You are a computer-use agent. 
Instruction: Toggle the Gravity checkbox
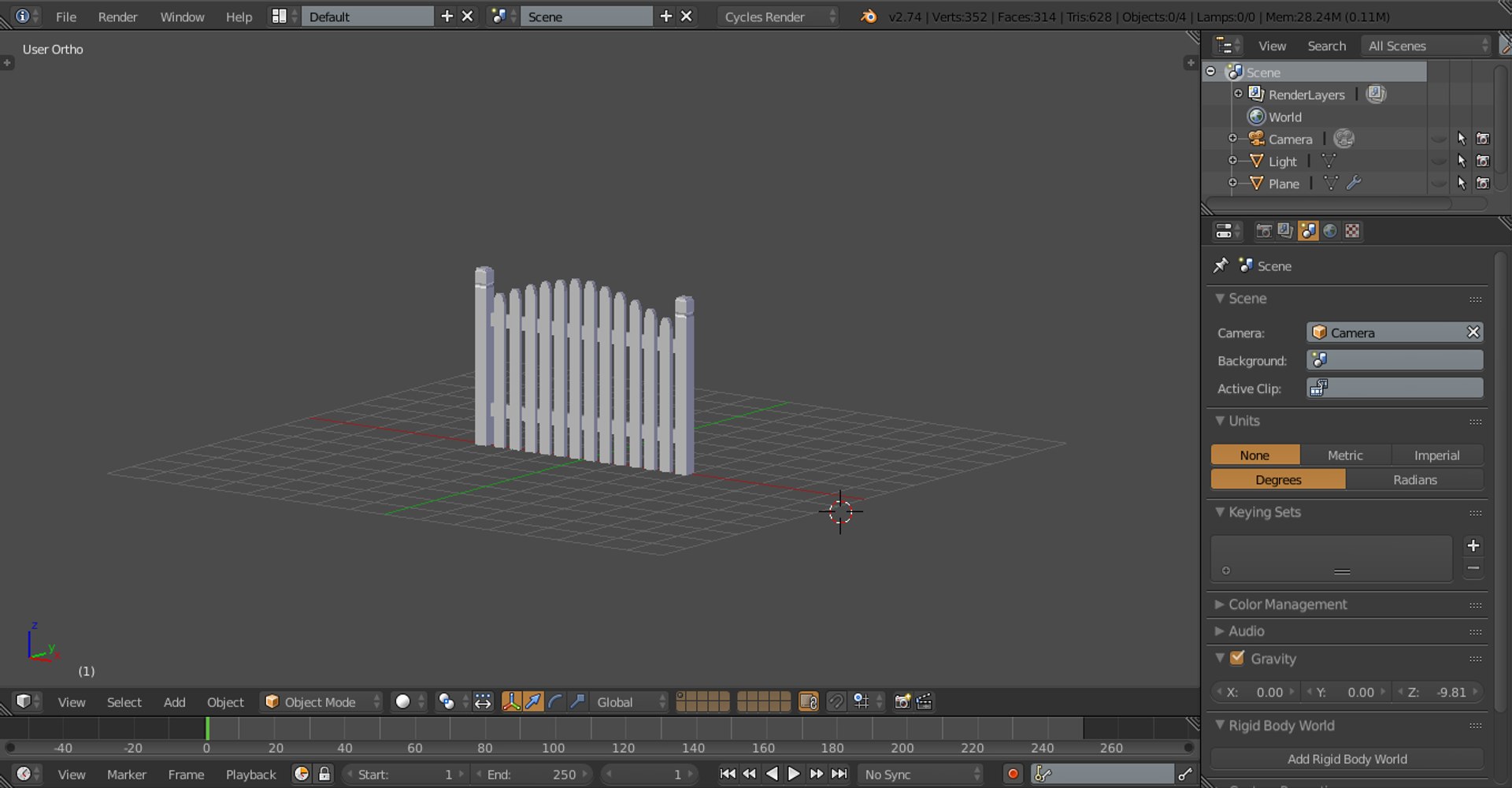1237,658
